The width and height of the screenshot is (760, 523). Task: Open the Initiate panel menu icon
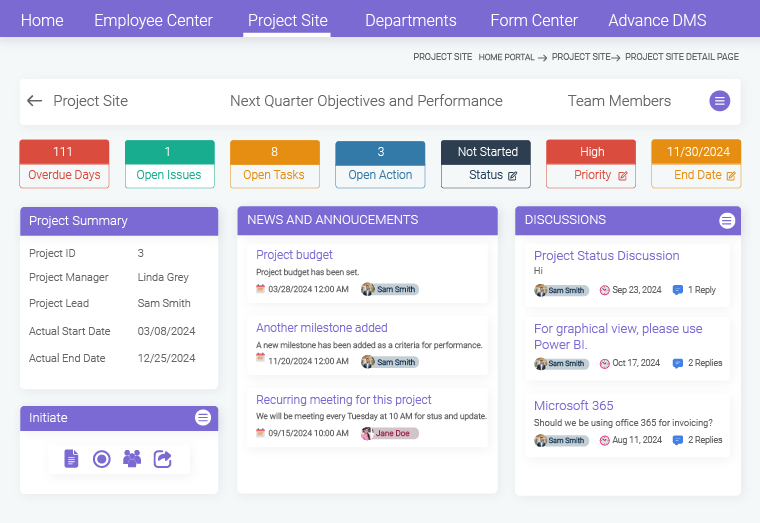point(203,417)
